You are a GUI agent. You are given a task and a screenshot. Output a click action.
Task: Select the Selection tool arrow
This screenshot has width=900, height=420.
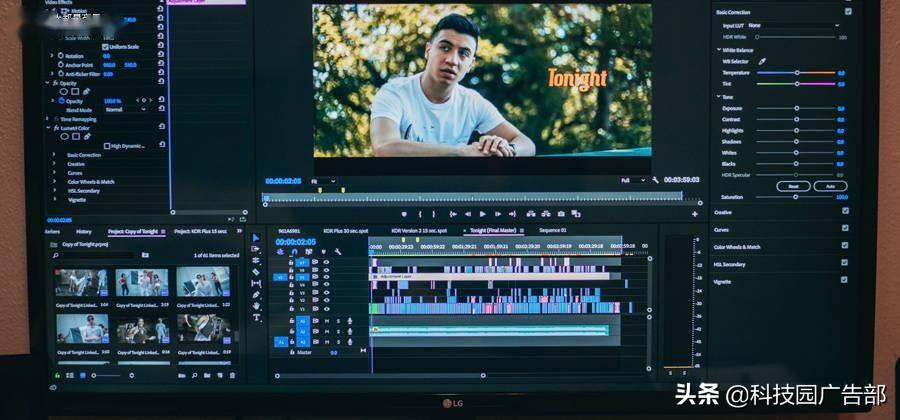click(256, 238)
